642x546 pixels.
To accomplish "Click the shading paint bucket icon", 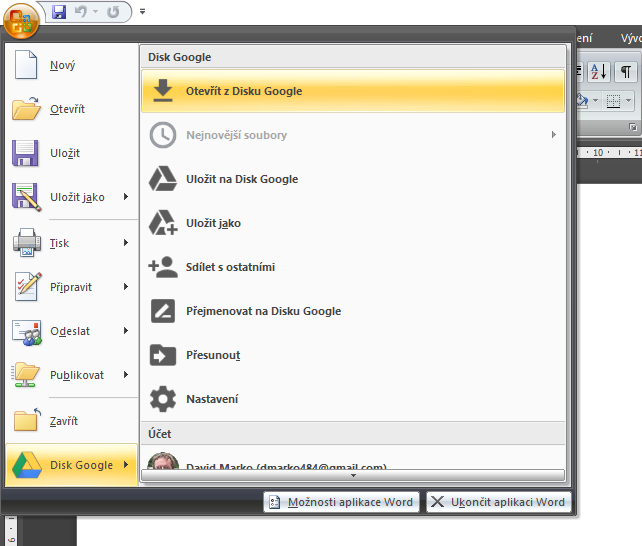I will pos(582,100).
